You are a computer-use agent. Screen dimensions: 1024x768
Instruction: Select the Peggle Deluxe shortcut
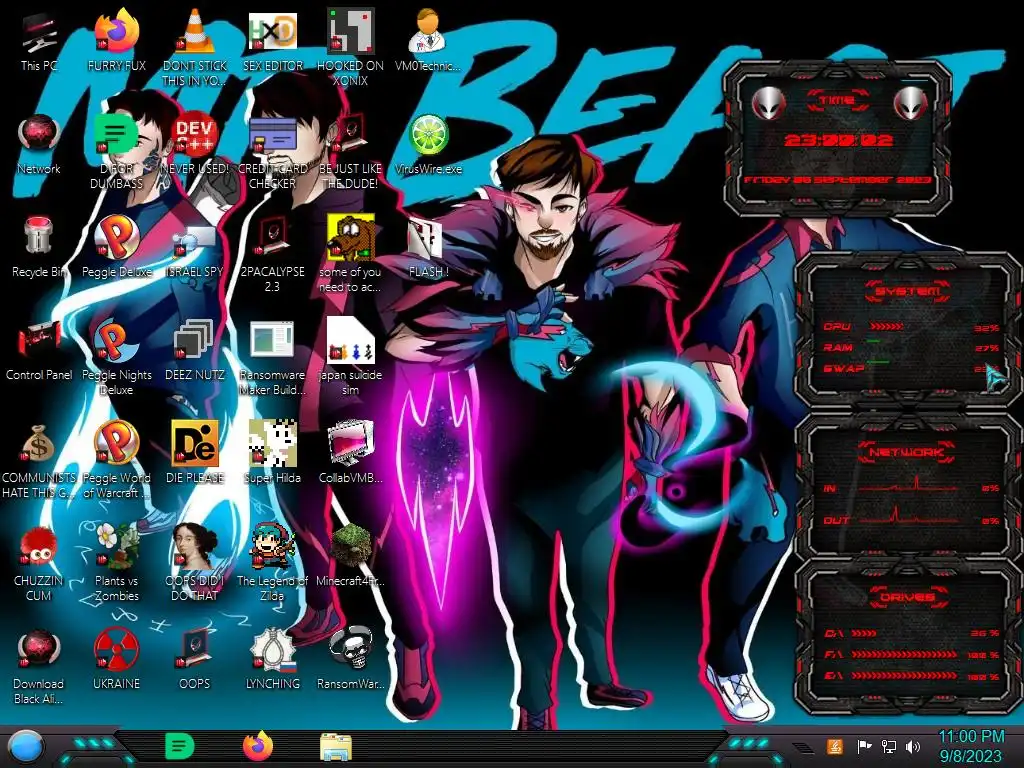[x=116, y=236]
